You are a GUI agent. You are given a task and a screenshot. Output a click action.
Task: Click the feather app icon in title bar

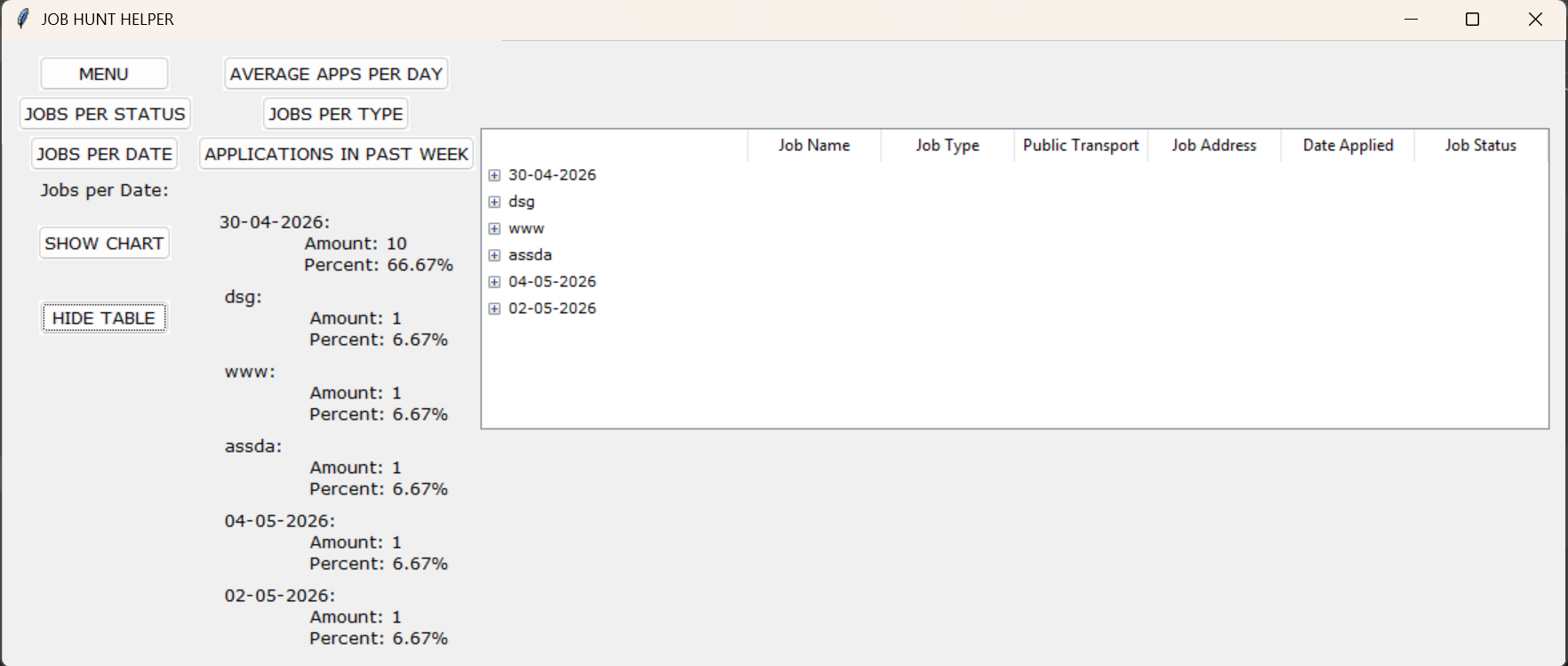(23, 19)
